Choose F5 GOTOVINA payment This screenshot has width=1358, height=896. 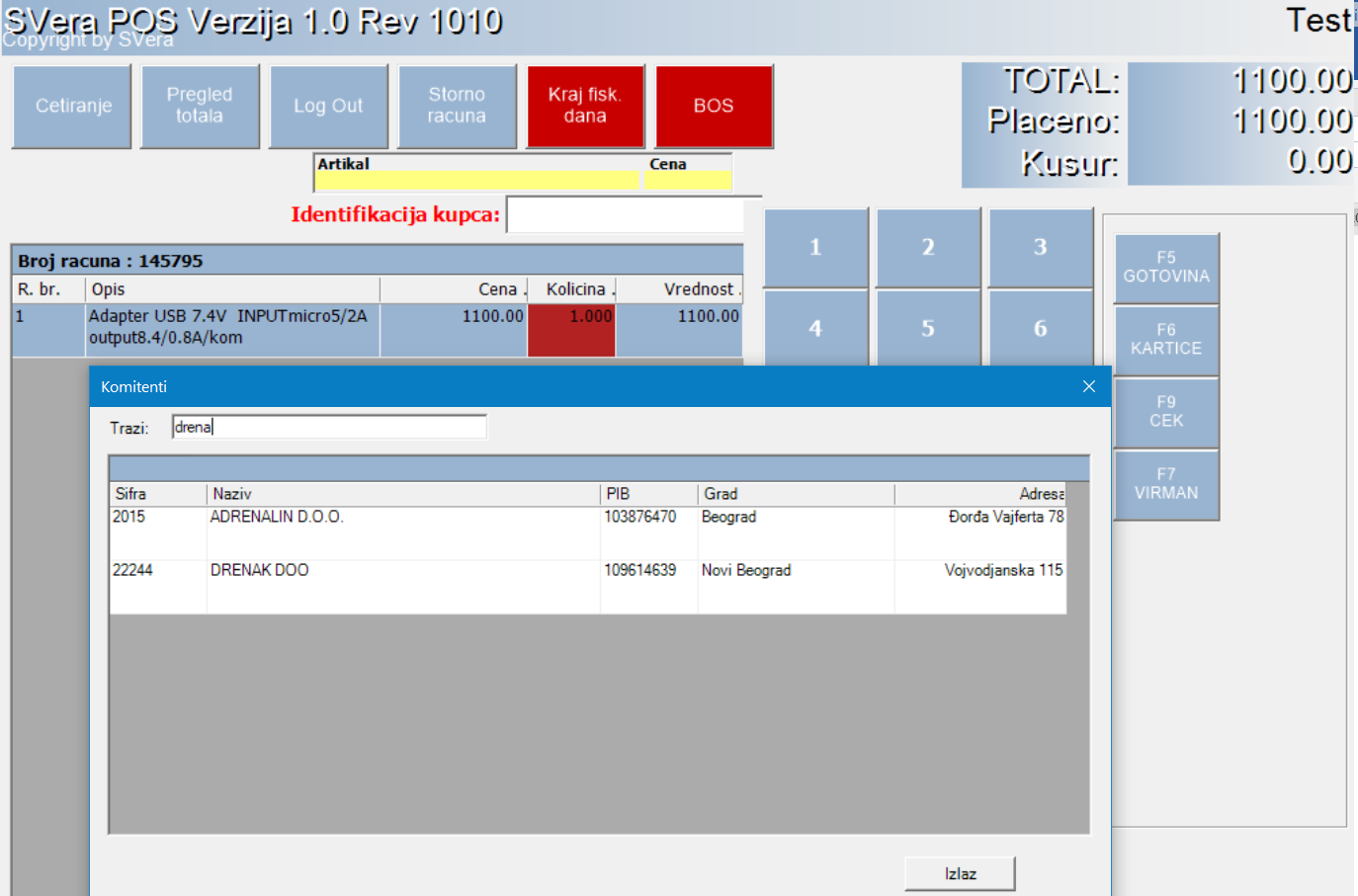tap(1166, 268)
